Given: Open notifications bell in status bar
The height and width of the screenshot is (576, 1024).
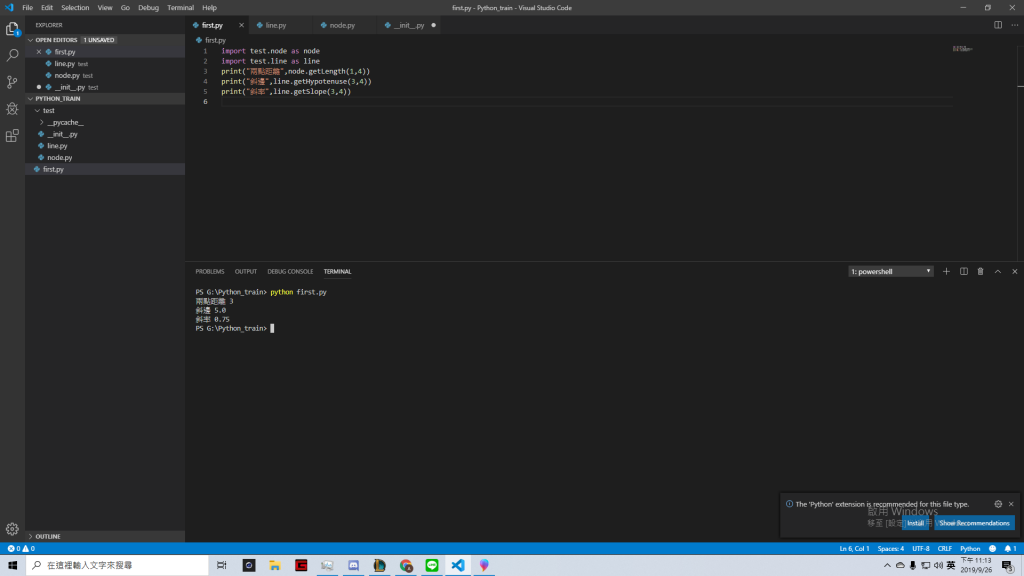Looking at the screenshot, I should click(1010, 549).
